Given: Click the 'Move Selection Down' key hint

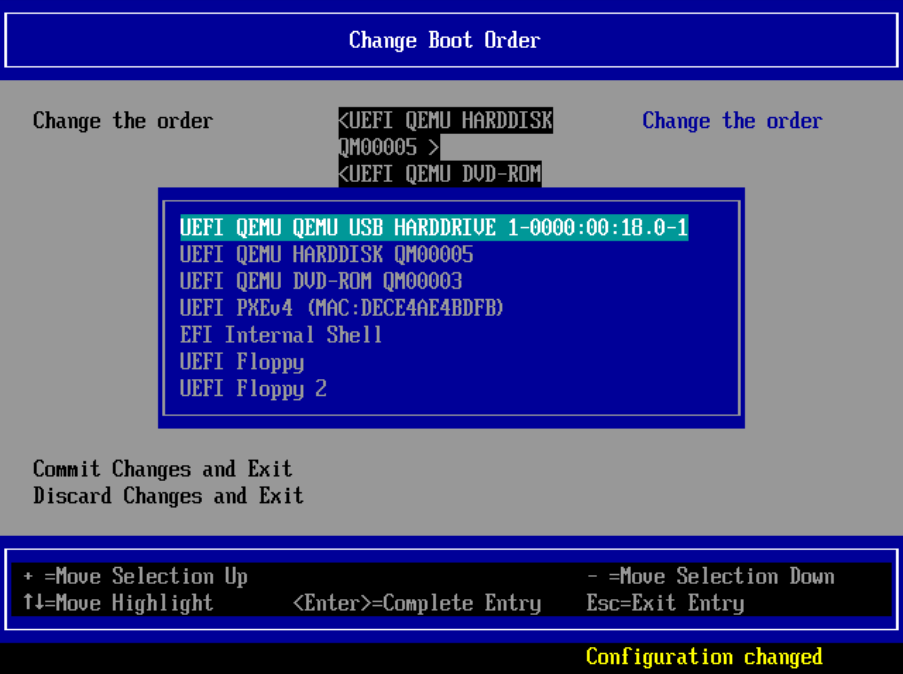Looking at the screenshot, I should pos(710,577).
